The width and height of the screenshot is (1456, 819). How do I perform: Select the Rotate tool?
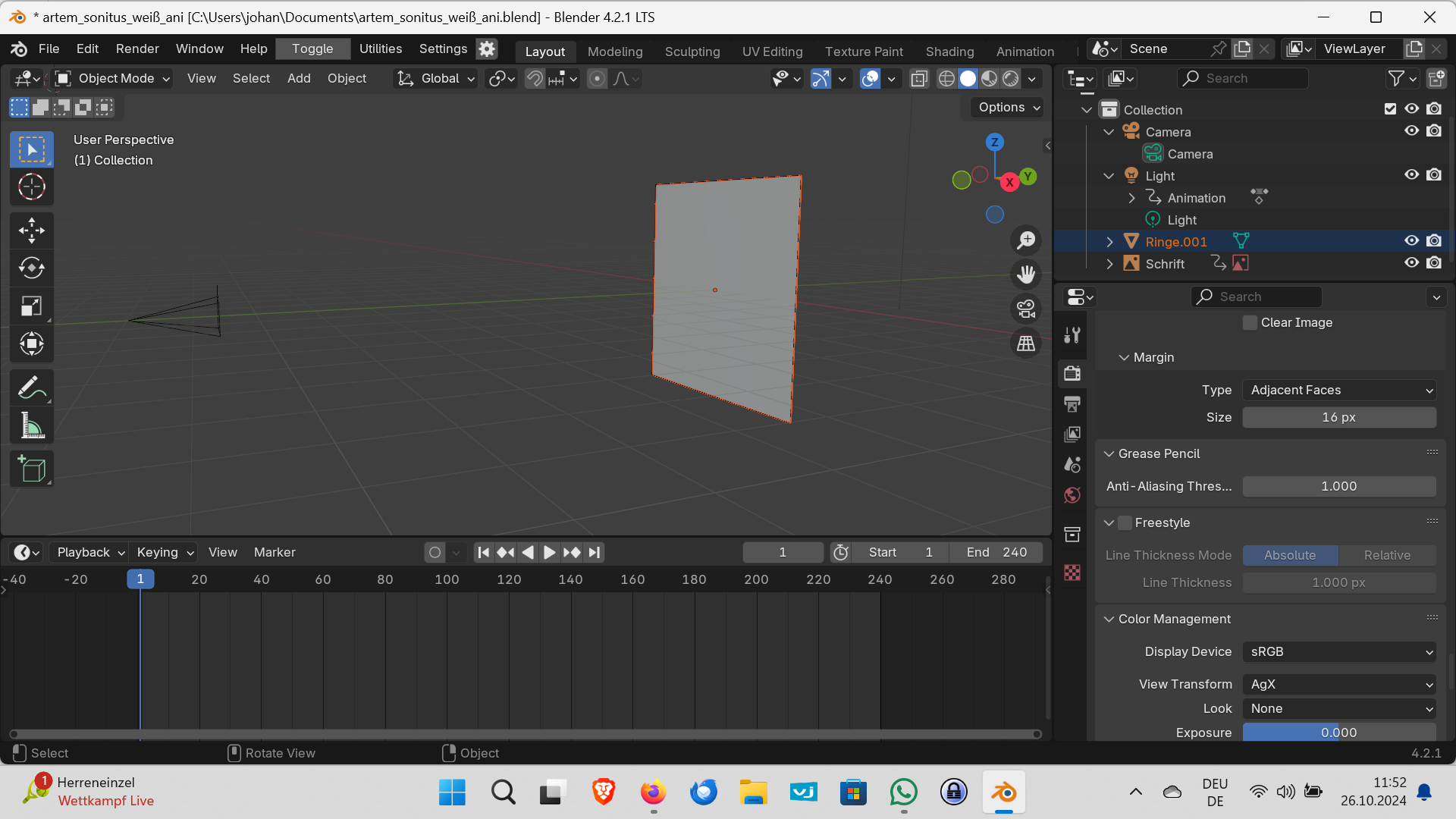pos(31,268)
